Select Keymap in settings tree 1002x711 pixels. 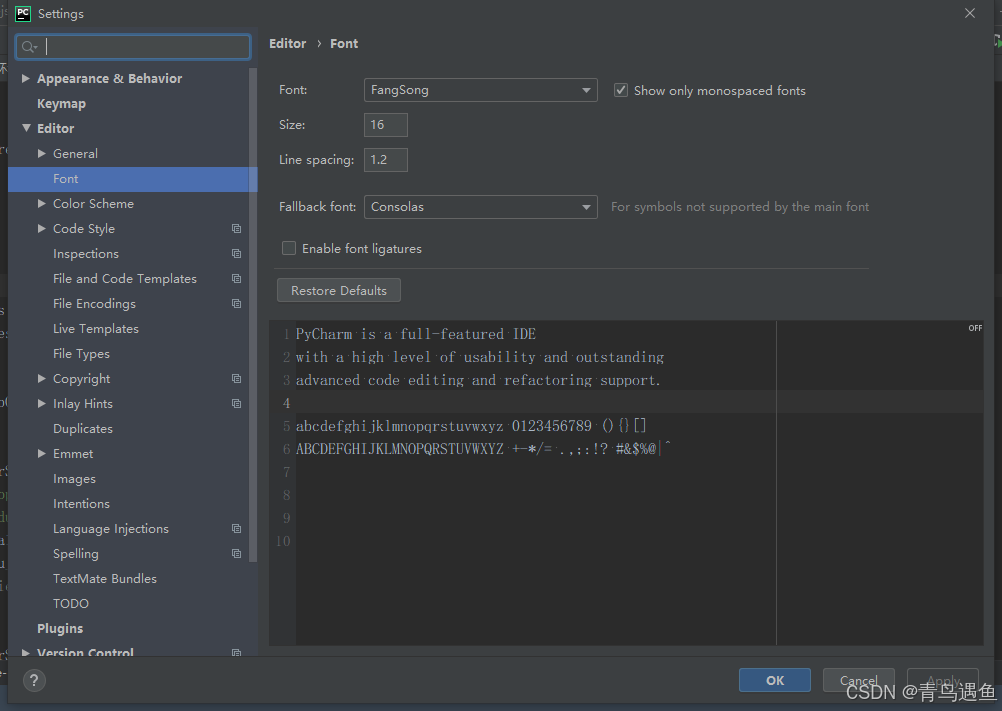[61, 103]
